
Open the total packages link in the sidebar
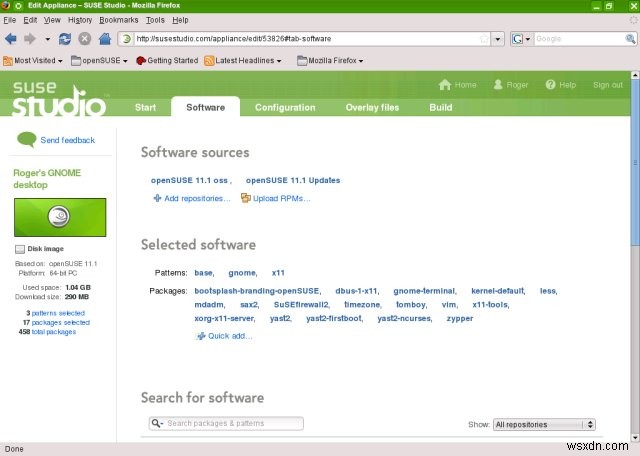(53, 332)
